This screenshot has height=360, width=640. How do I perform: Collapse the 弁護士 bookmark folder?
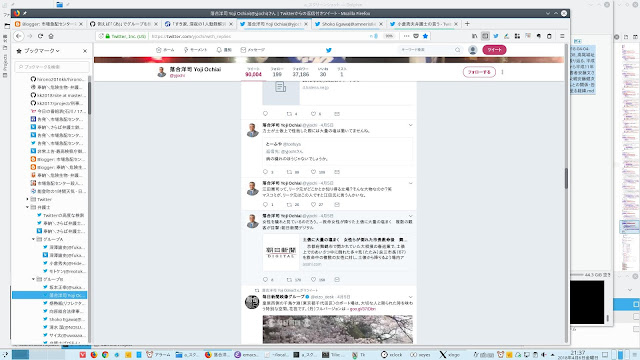tap(27, 207)
